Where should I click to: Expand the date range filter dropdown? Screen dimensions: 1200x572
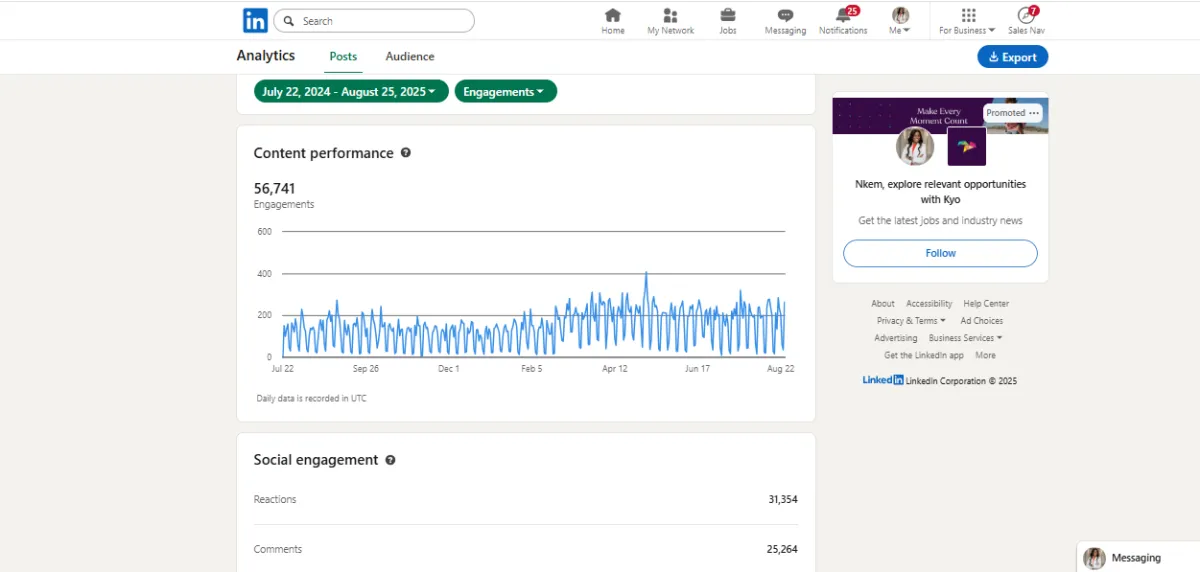pos(349,91)
